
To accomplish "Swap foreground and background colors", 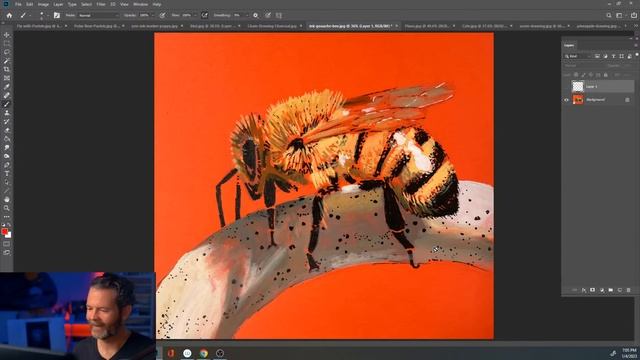I will click(x=9, y=225).
